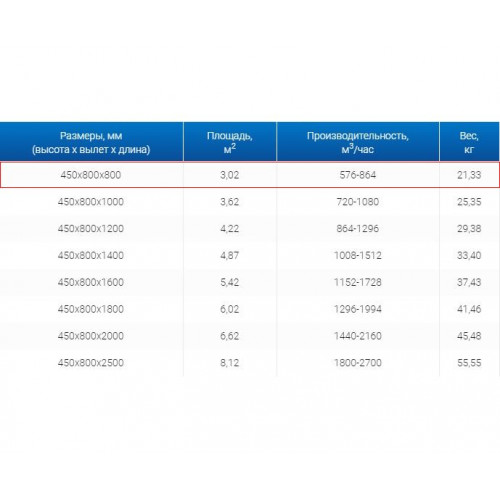Click the performance value 1800-2700
Viewport: 500px width, 500px height.
pyautogui.click(x=358, y=363)
